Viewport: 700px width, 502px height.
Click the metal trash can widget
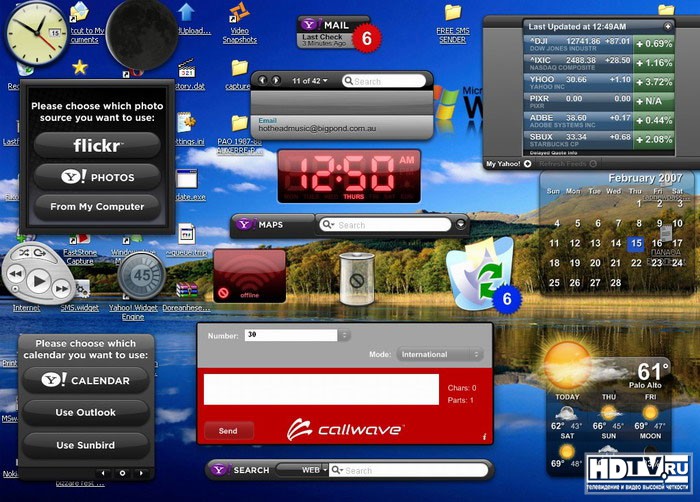[357, 279]
